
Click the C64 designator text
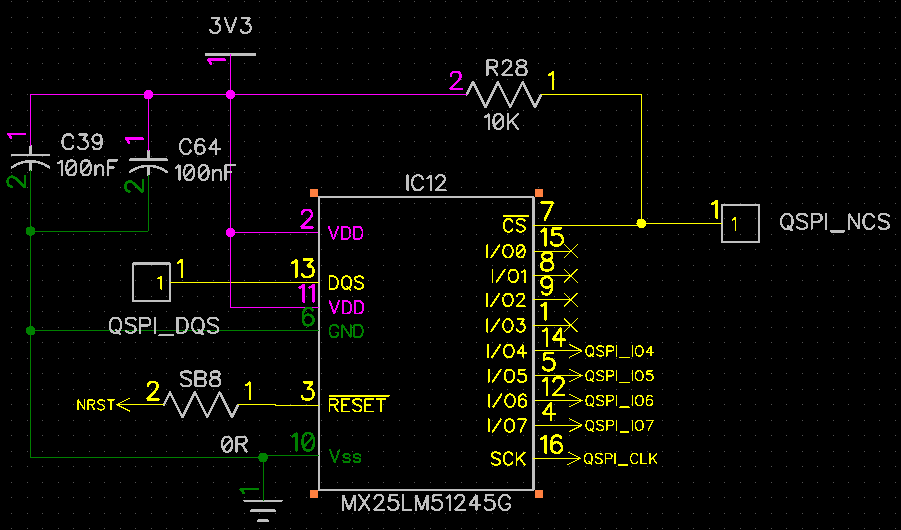coord(199,147)
